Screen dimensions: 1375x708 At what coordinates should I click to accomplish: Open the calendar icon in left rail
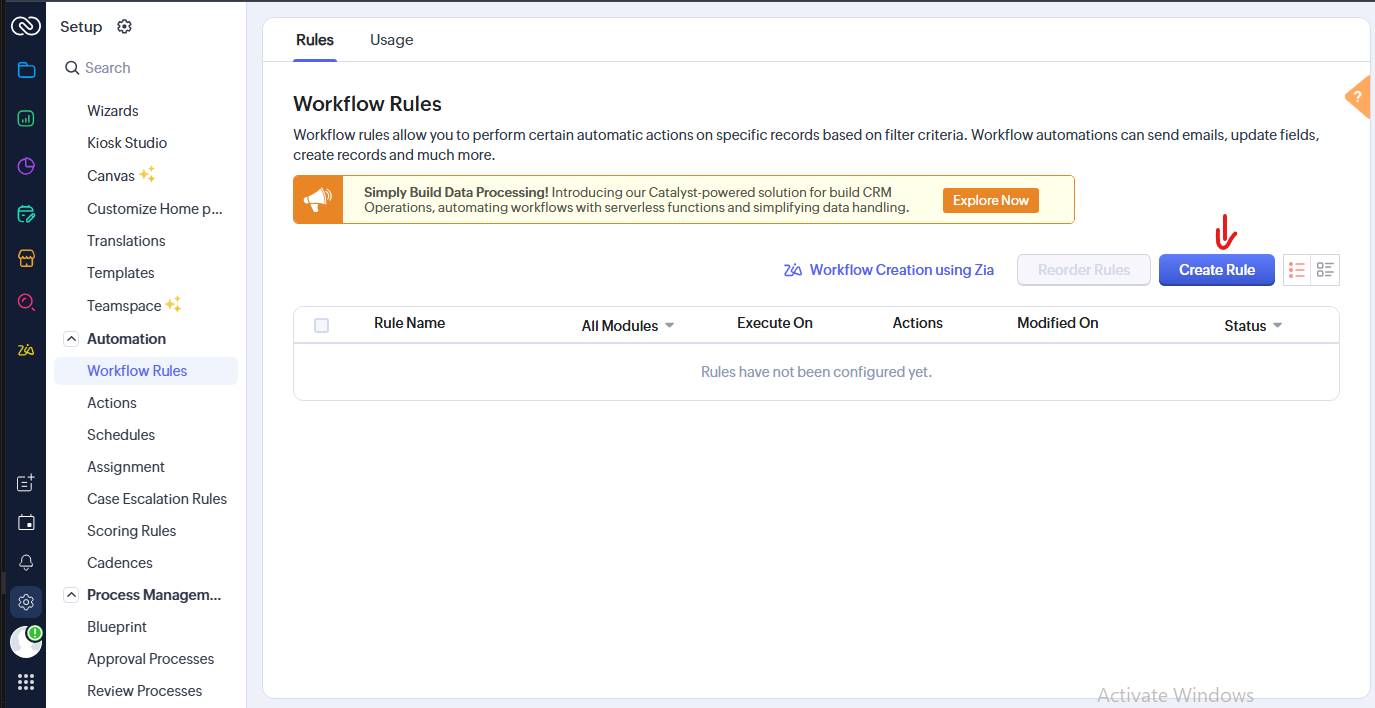(26, 523)
